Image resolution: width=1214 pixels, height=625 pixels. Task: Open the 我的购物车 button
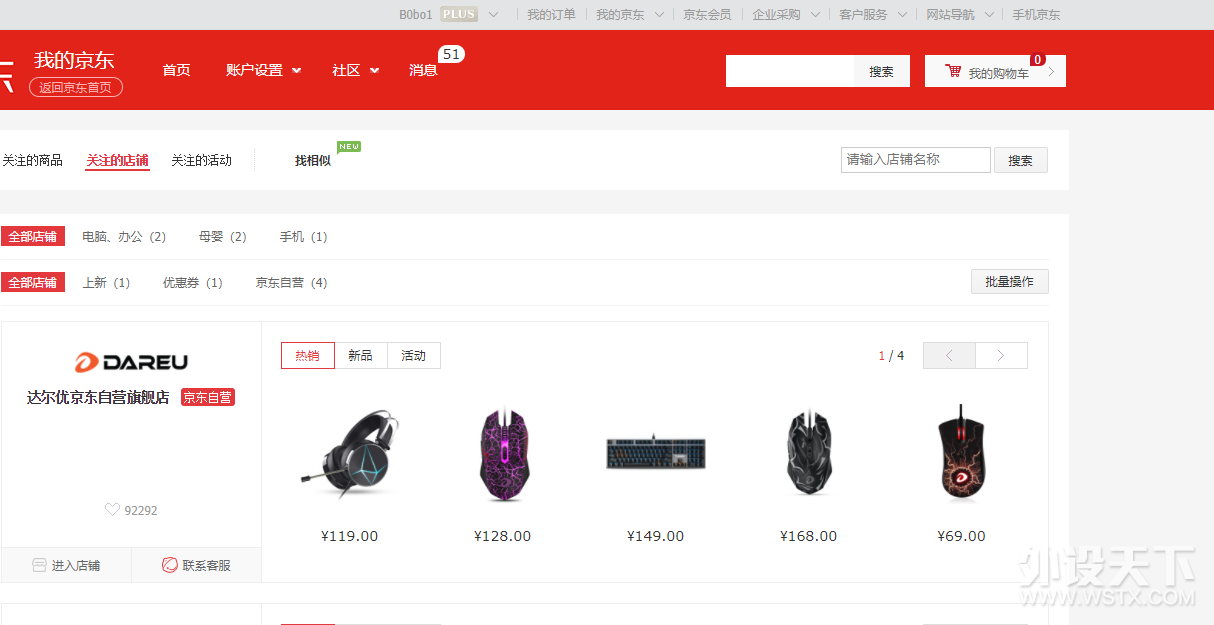(x=995, y=71)
